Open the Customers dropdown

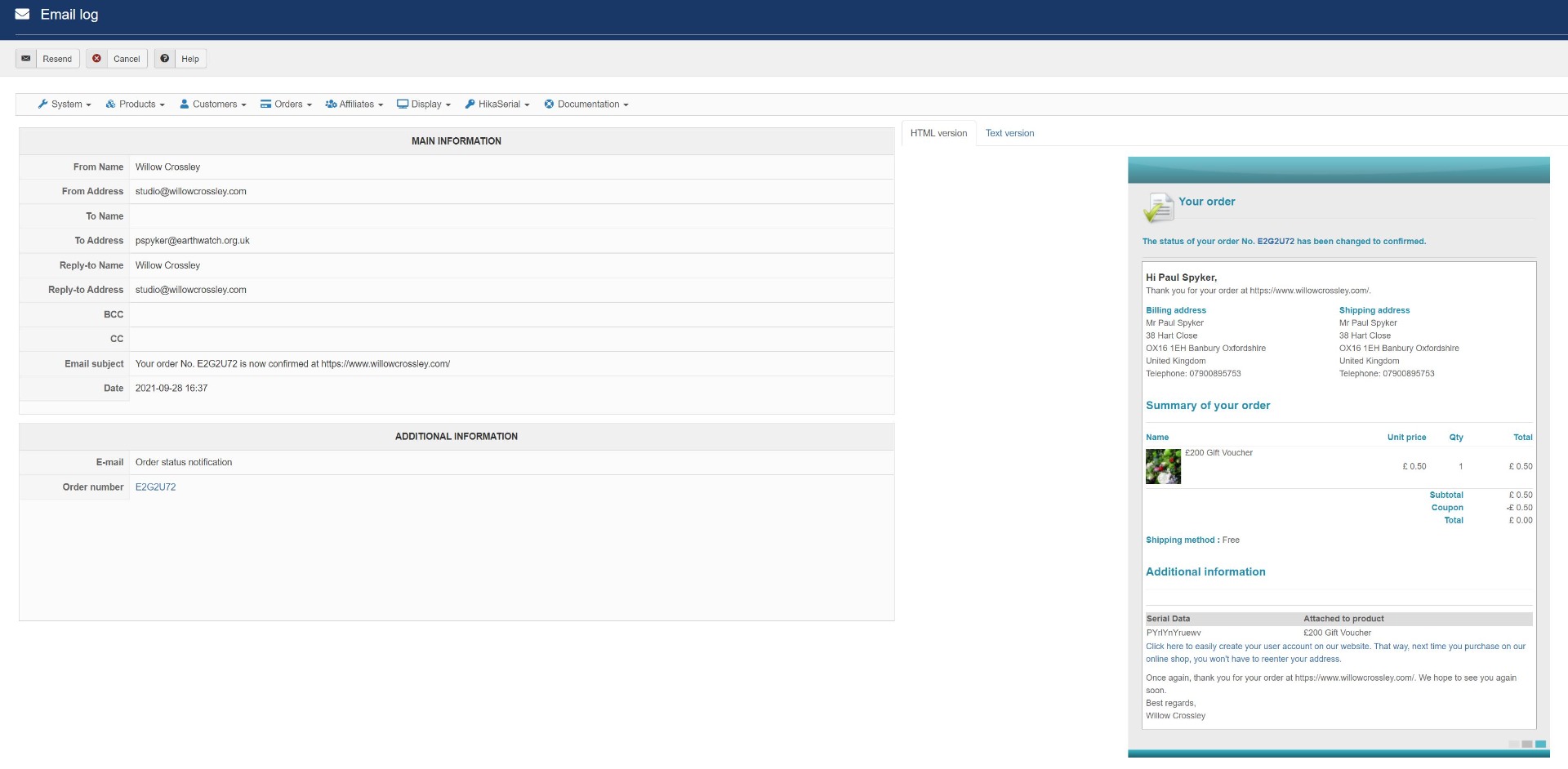coord(212,104)
